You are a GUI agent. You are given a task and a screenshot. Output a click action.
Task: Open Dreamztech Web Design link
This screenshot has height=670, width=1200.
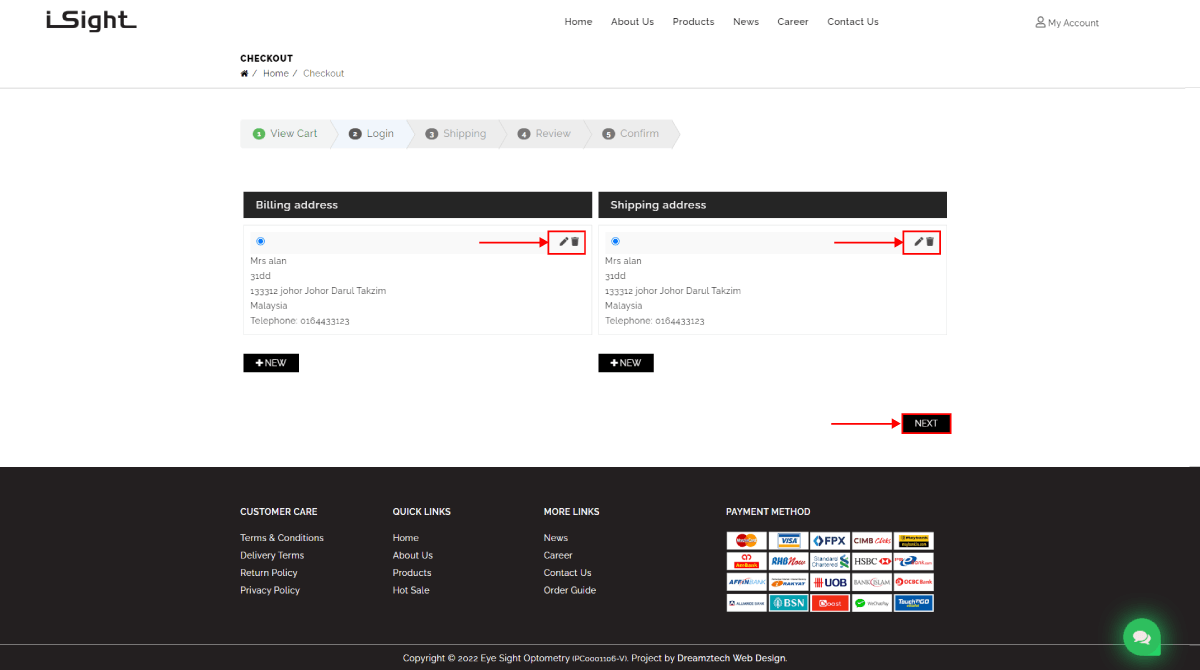pyautogui.click(x=732, y=658)
